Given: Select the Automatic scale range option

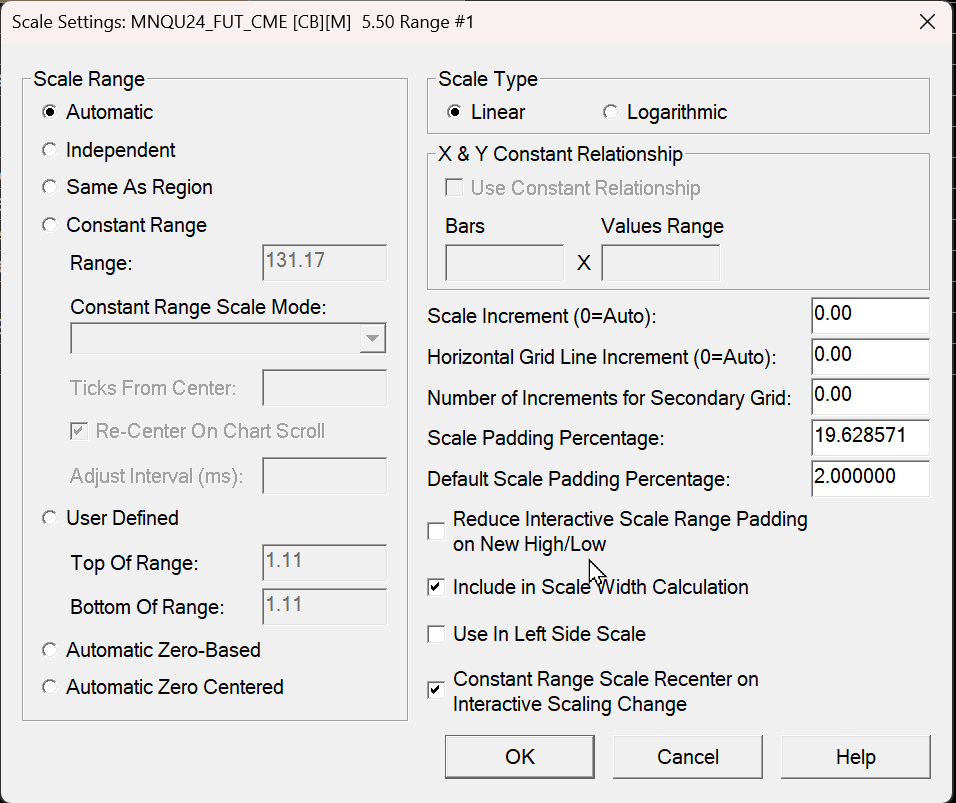Looking at the screenshot, I should point(50,112).
